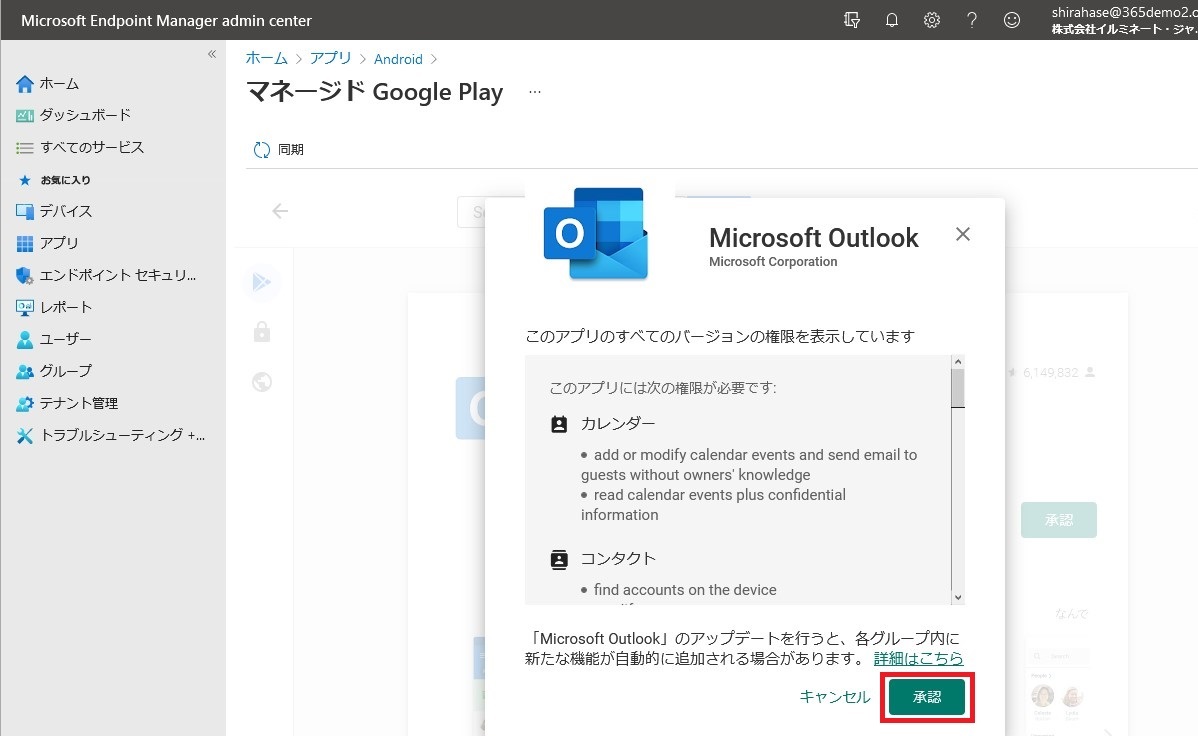Click Microsoft Endpoint Manager admin center title
Screen dimensions: 1198x736
coord(167,21)
